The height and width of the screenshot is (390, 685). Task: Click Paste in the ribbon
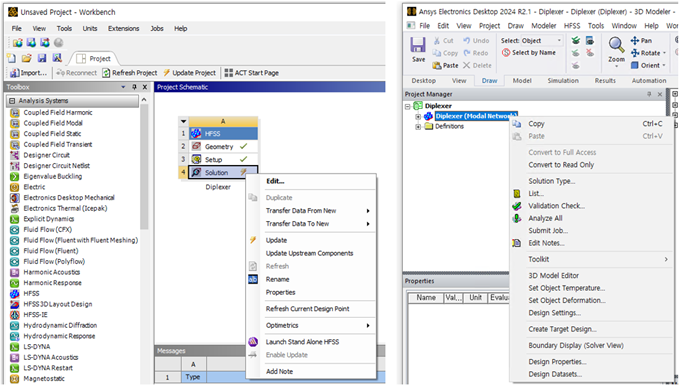(445, 66)
